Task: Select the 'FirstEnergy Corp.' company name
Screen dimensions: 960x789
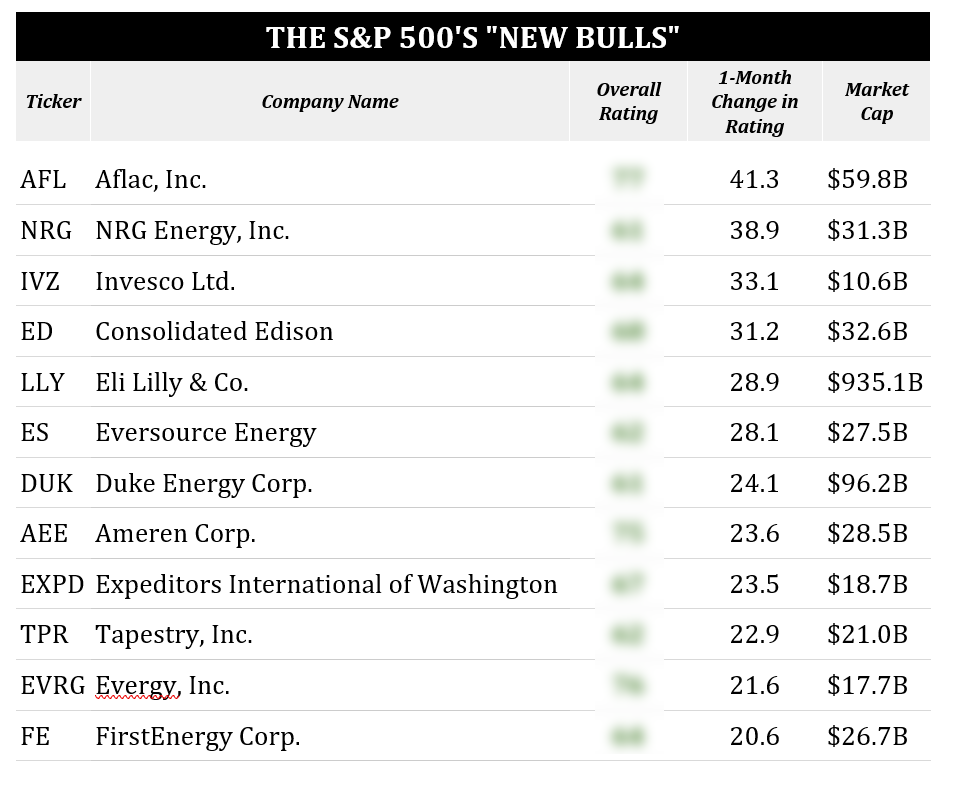Action: point(197,737)
